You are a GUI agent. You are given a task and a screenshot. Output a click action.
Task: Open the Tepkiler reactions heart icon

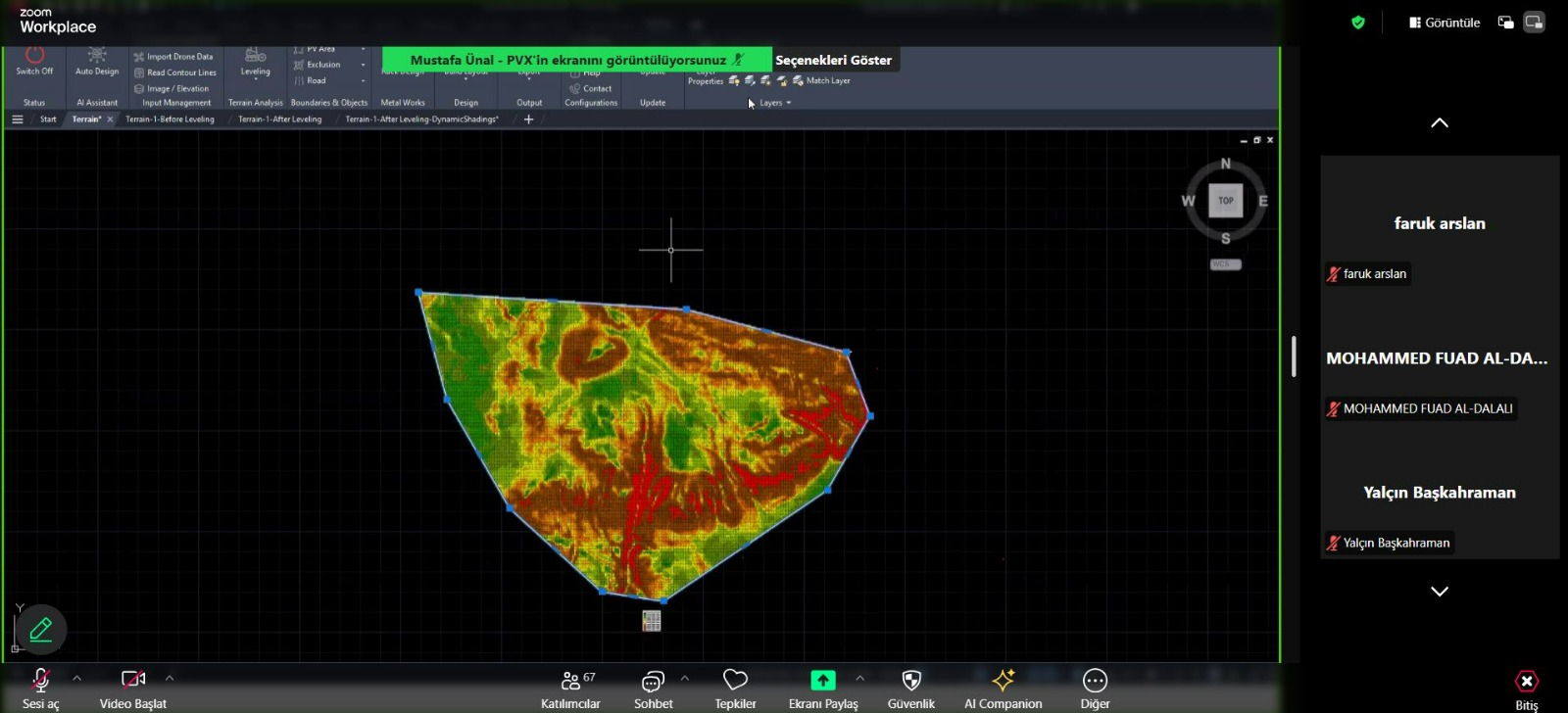pos(735,681)
